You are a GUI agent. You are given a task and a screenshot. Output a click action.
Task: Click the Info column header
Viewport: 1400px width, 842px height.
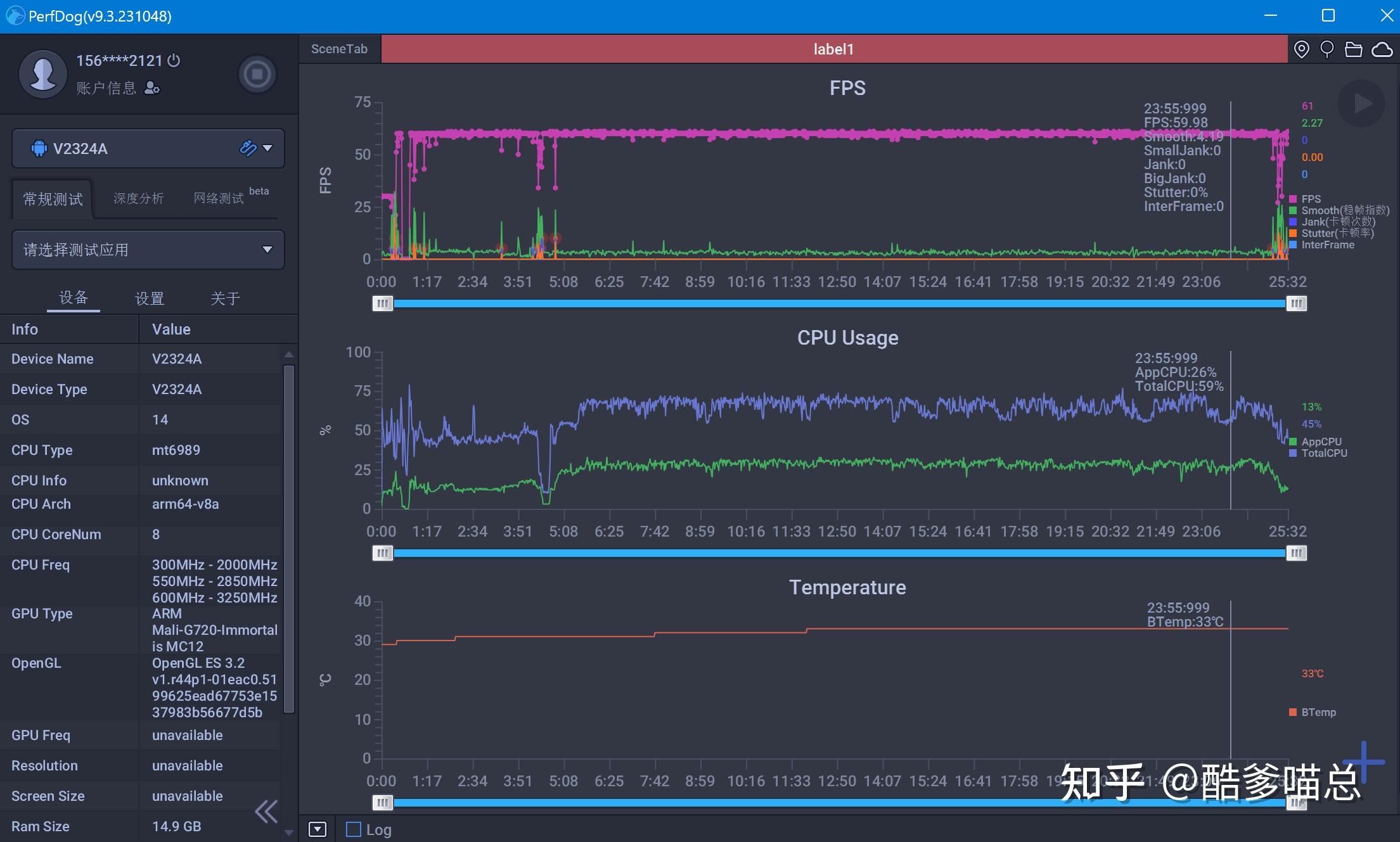(x=69, y=329)
